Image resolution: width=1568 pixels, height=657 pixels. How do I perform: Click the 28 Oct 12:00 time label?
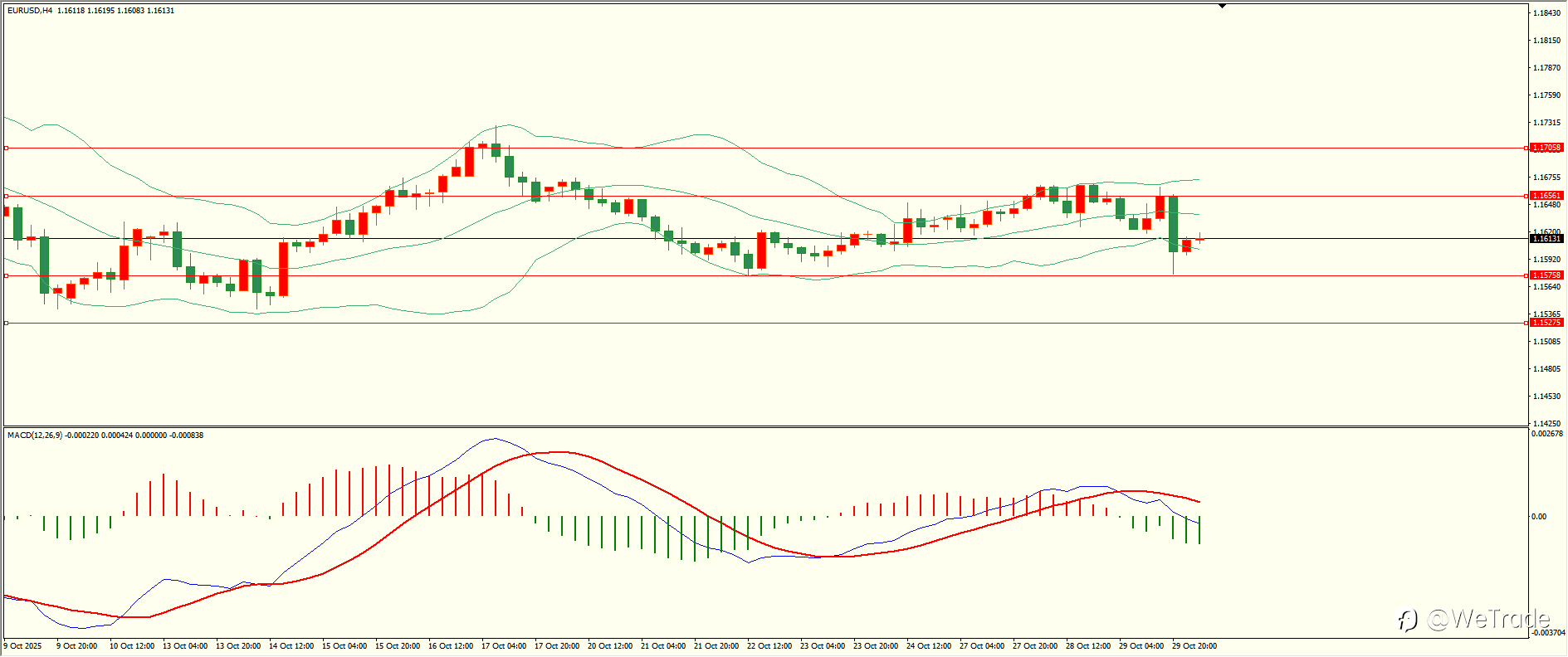tap(1088, 646)
